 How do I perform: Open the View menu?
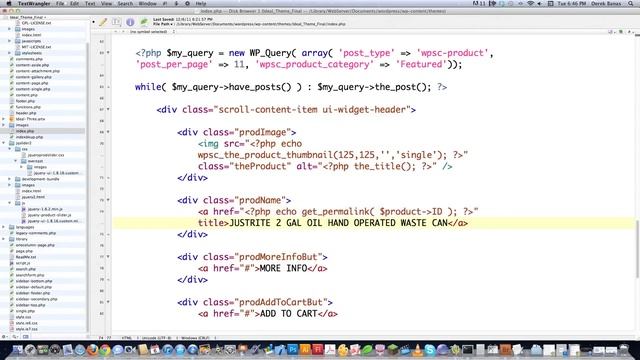pyautogui.click(x=106, y=3)
